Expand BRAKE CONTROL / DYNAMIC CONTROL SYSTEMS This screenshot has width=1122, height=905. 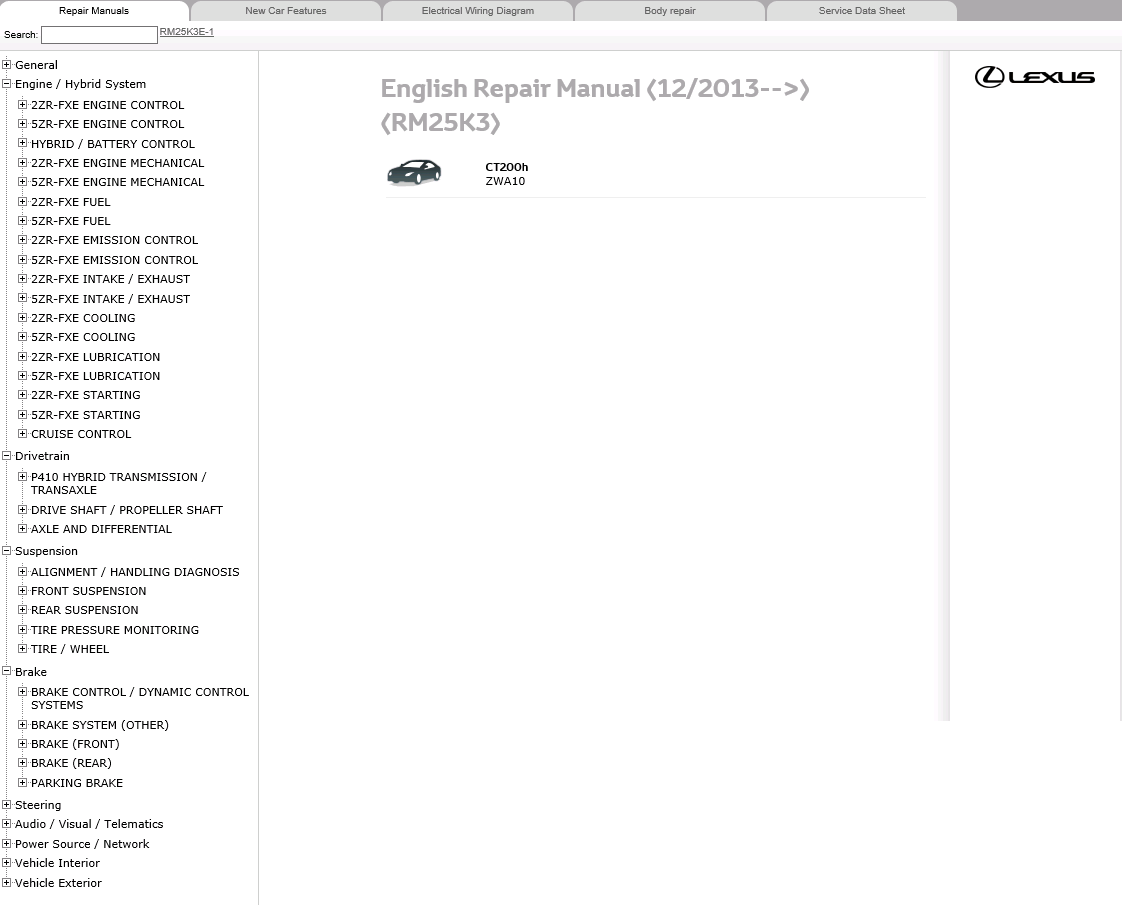(22, 692)
